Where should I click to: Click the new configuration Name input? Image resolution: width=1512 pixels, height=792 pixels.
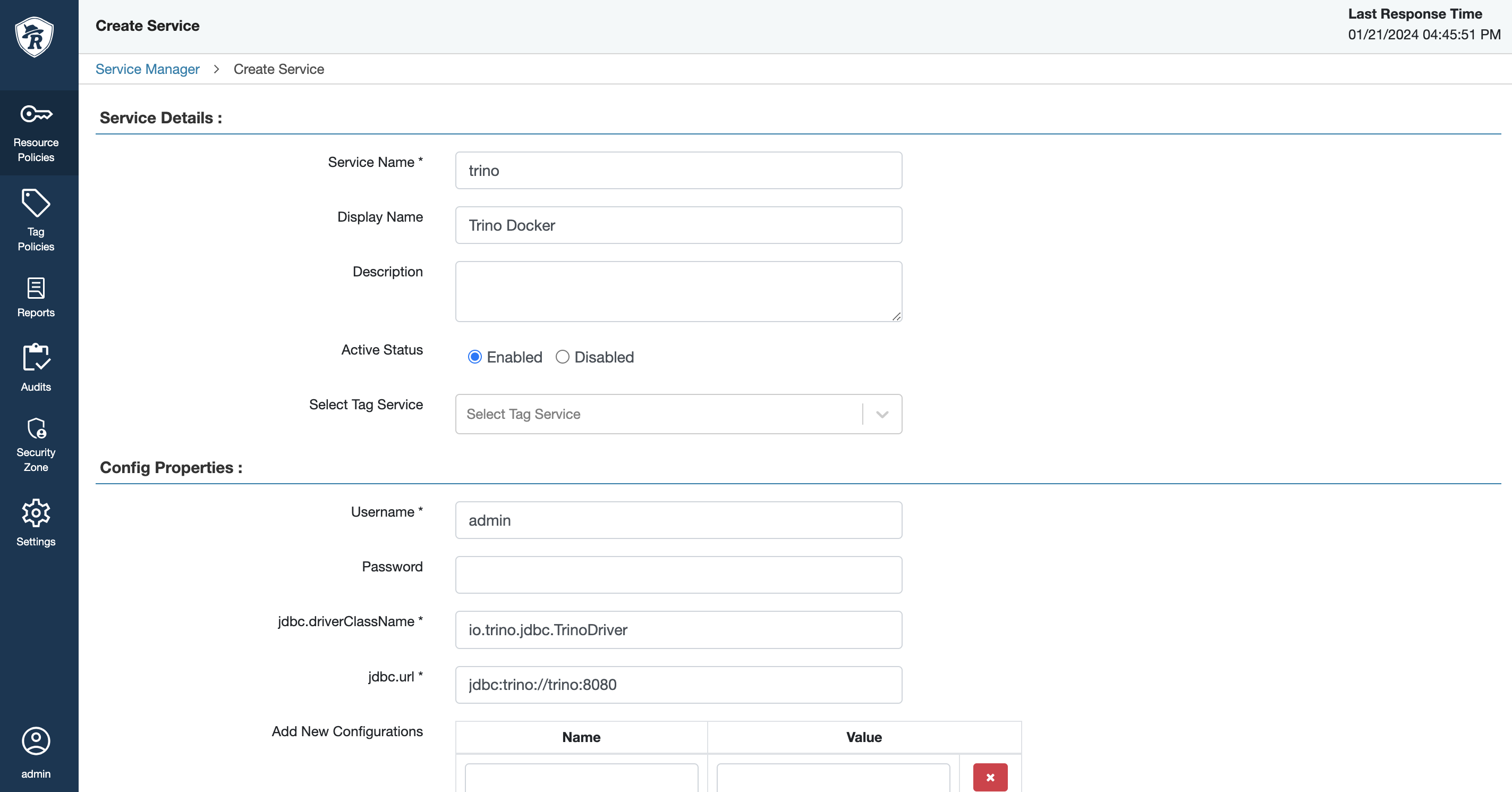pos(581,777)
